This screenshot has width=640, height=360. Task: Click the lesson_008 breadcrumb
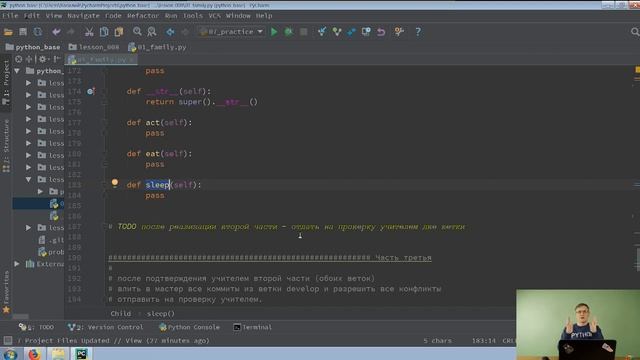94,47
